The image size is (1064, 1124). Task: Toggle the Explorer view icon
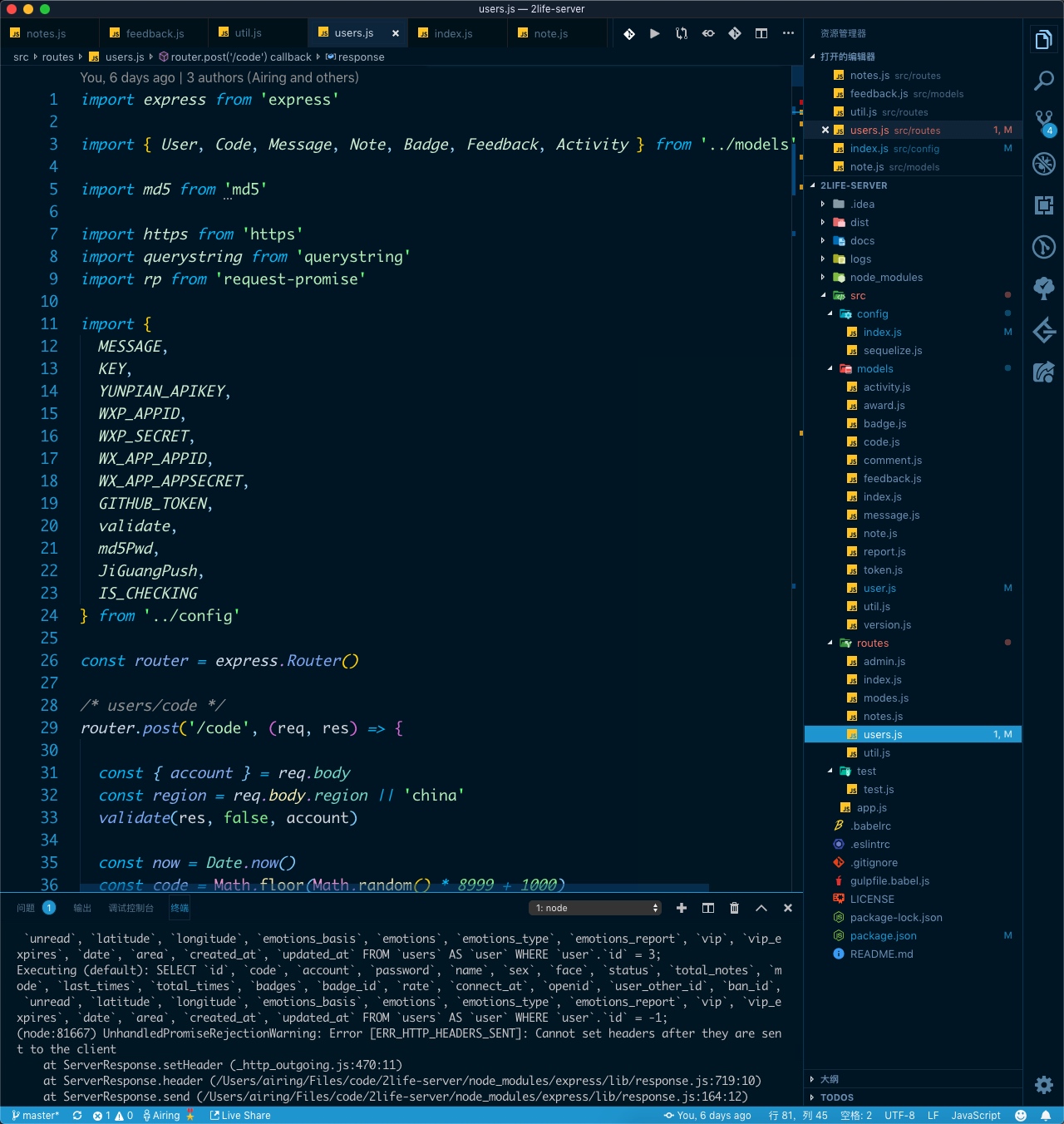coord(1043,39)
